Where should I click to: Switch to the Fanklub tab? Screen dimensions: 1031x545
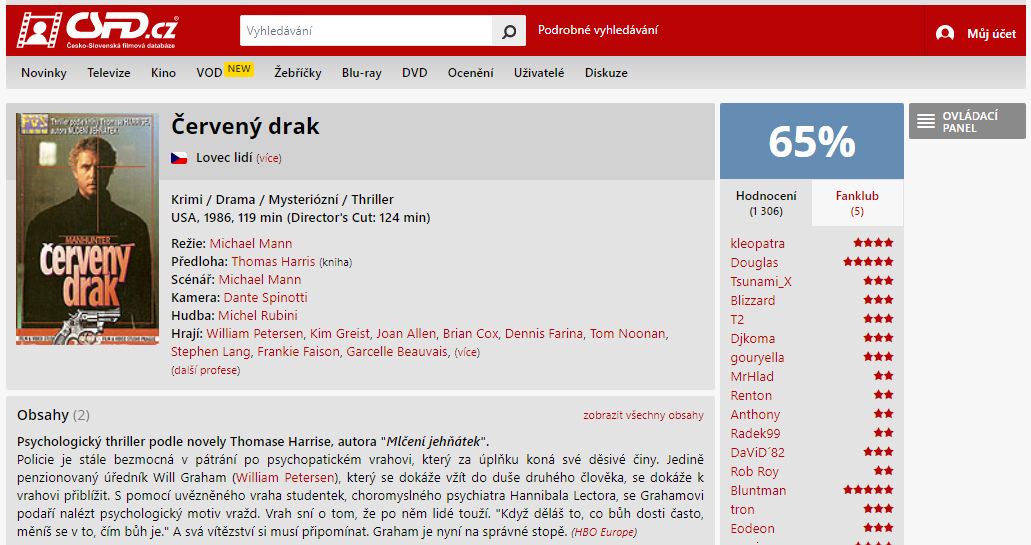[x=857, y=202]
